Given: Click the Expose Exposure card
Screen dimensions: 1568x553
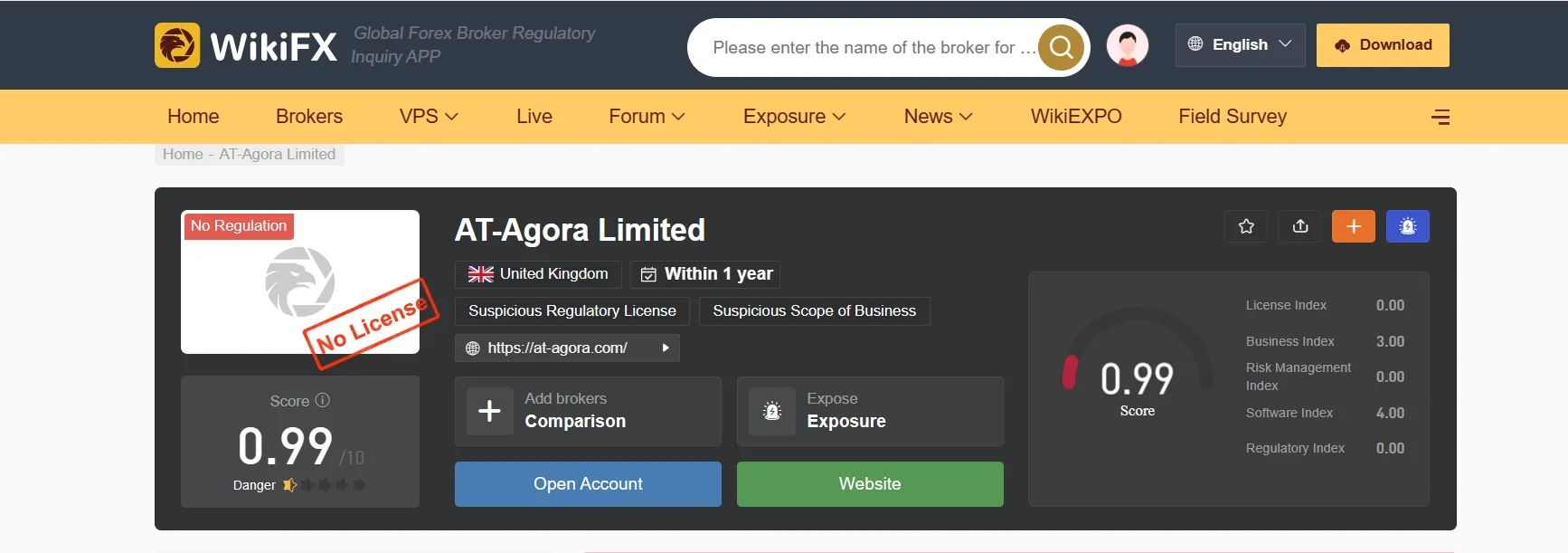Looking at the screenshot, I should (870, 411).
